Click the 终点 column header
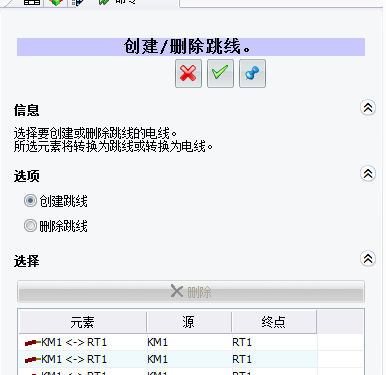 (x=274, y=322)
